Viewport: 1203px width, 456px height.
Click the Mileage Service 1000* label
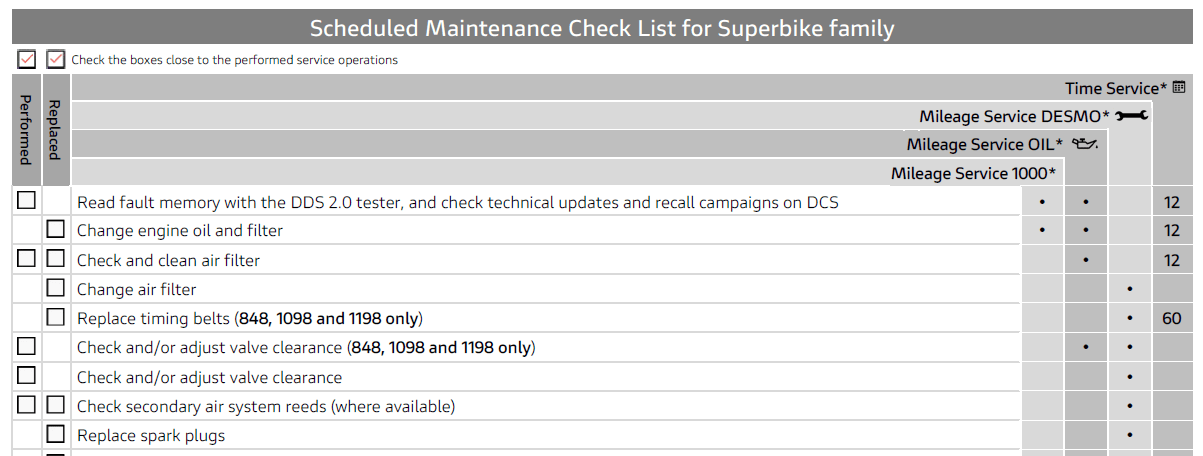click(x=973, y=173)
